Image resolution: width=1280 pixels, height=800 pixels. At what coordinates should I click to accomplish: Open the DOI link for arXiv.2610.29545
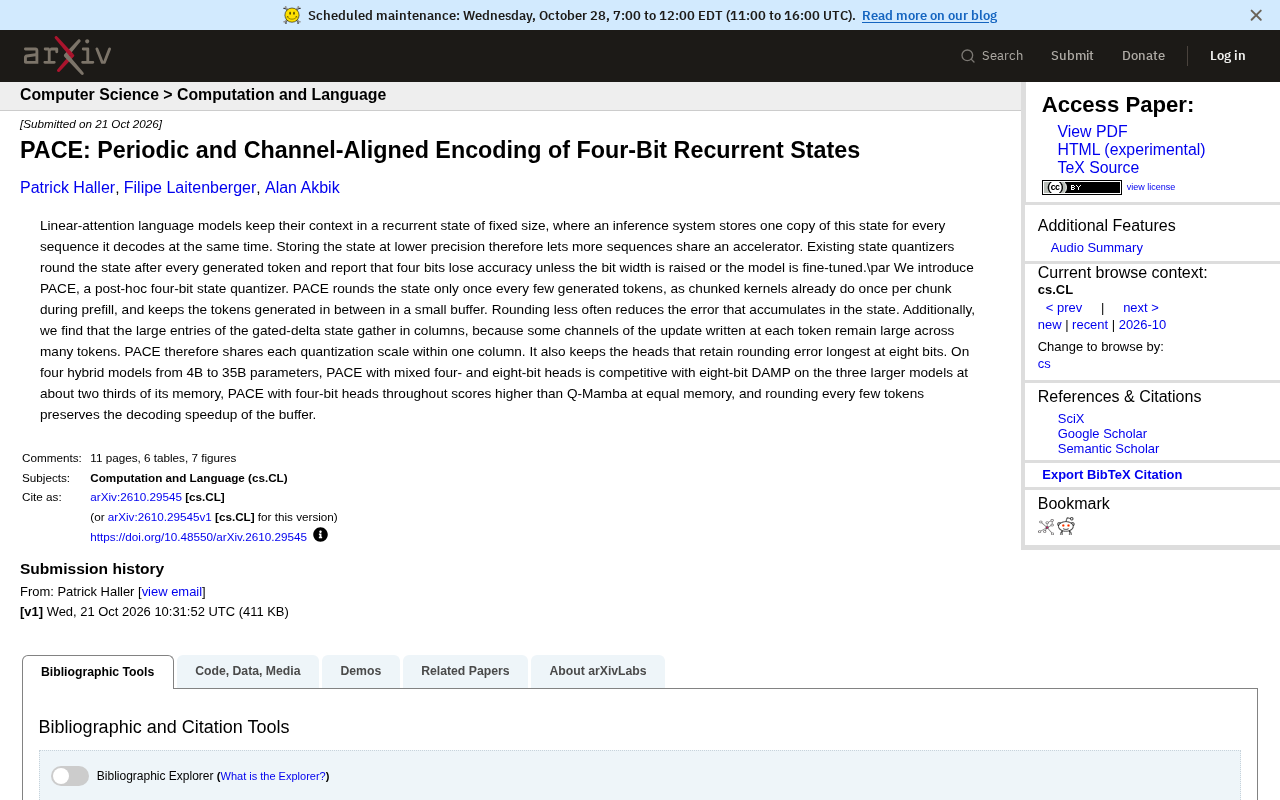click(198, 537)
